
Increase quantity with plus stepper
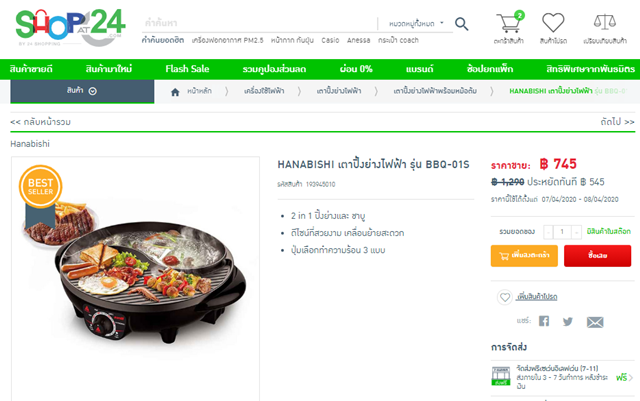coord(576,232)
